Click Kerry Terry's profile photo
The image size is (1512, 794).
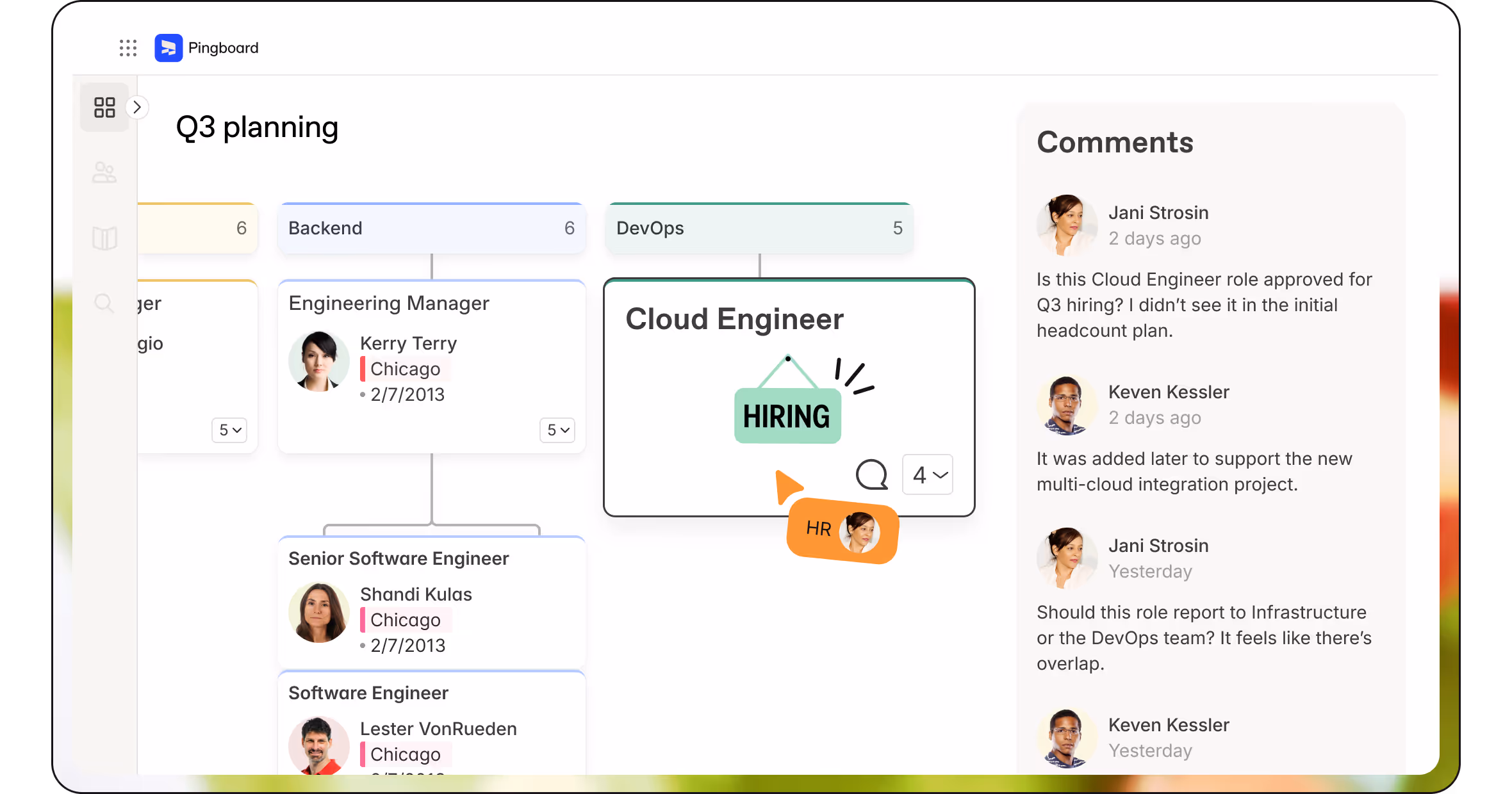point(319,361)
